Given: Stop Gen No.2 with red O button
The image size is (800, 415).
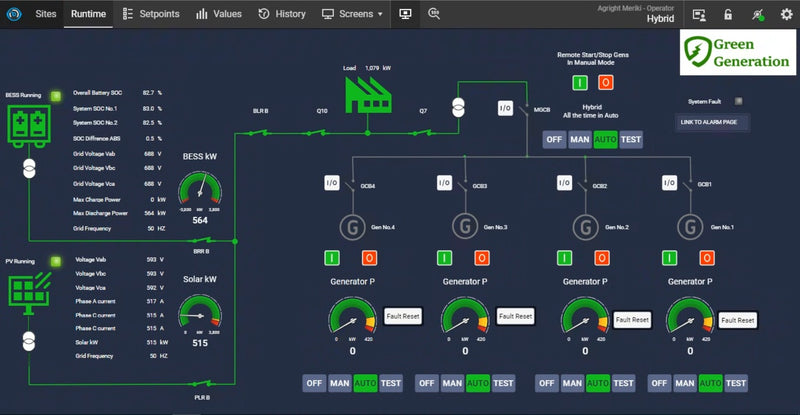Looking at the screenshot, I should pyautogui.click(x=602, y=258).
